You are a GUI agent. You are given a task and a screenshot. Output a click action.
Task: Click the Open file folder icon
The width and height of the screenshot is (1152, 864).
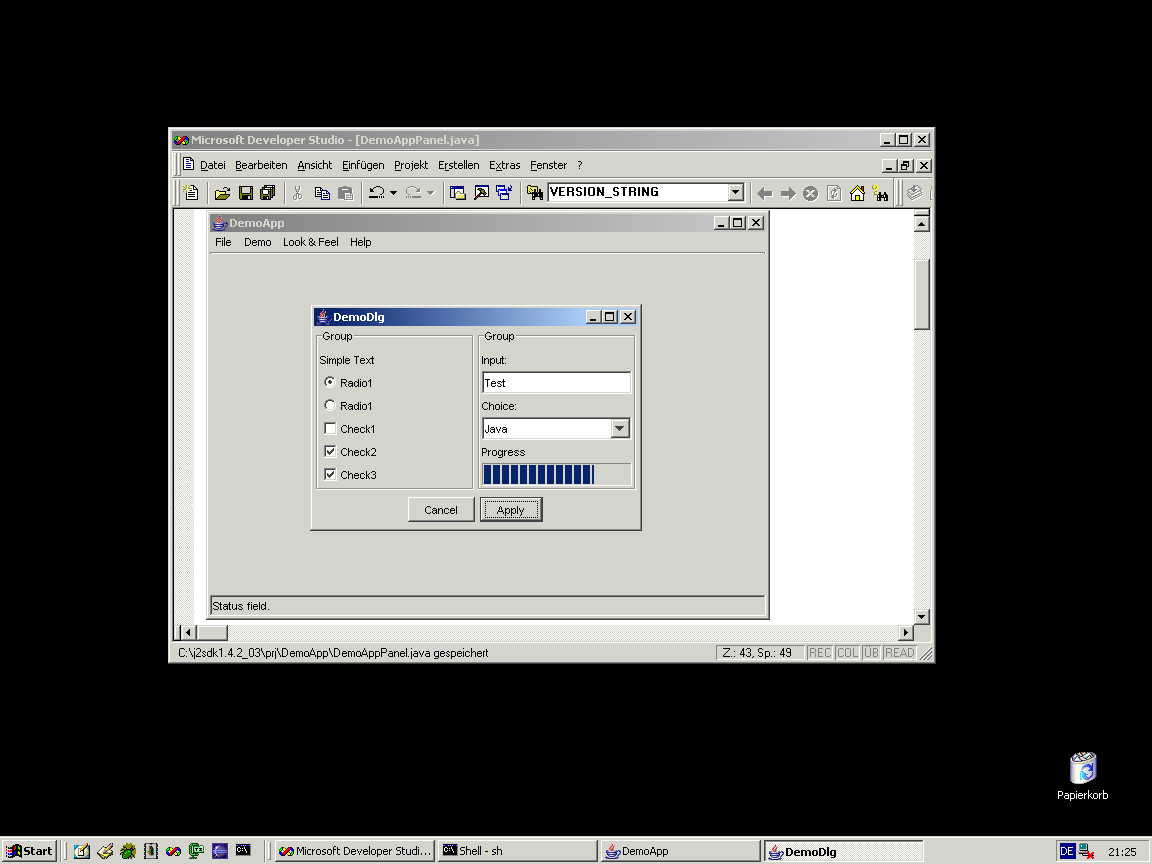(x=222, y=193)
